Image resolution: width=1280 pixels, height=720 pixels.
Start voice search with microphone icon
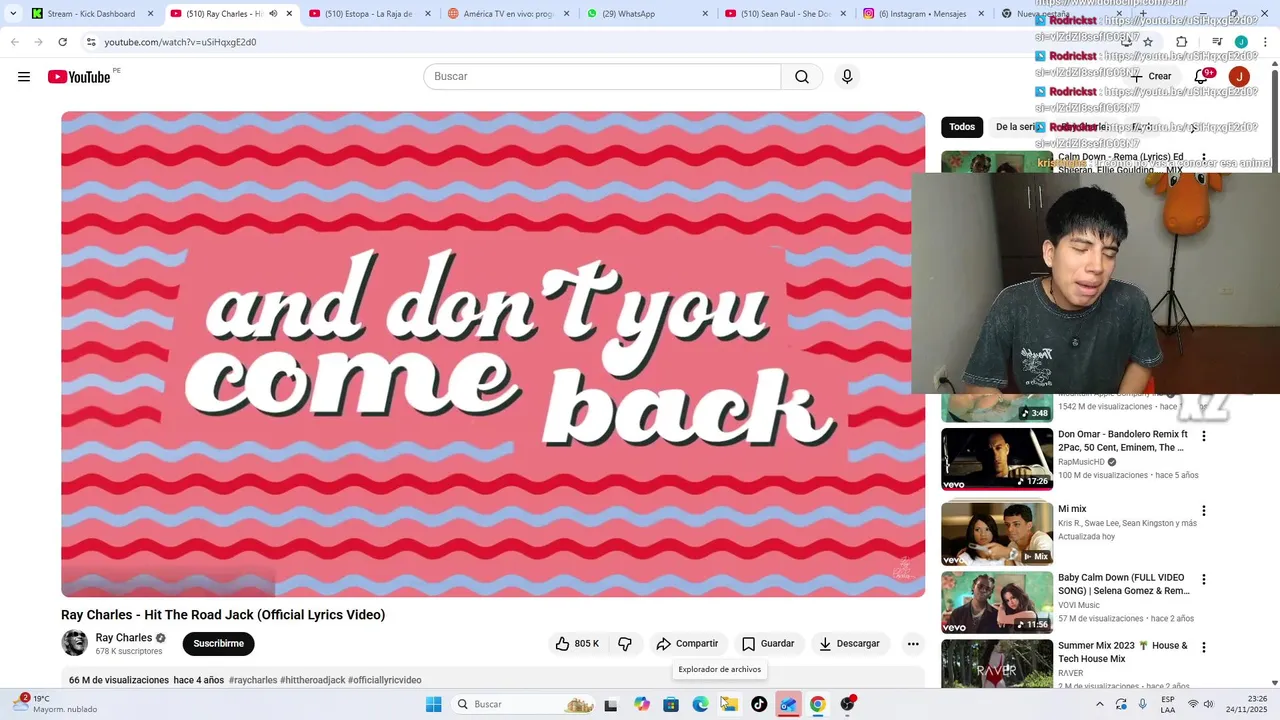pos(847,77)
